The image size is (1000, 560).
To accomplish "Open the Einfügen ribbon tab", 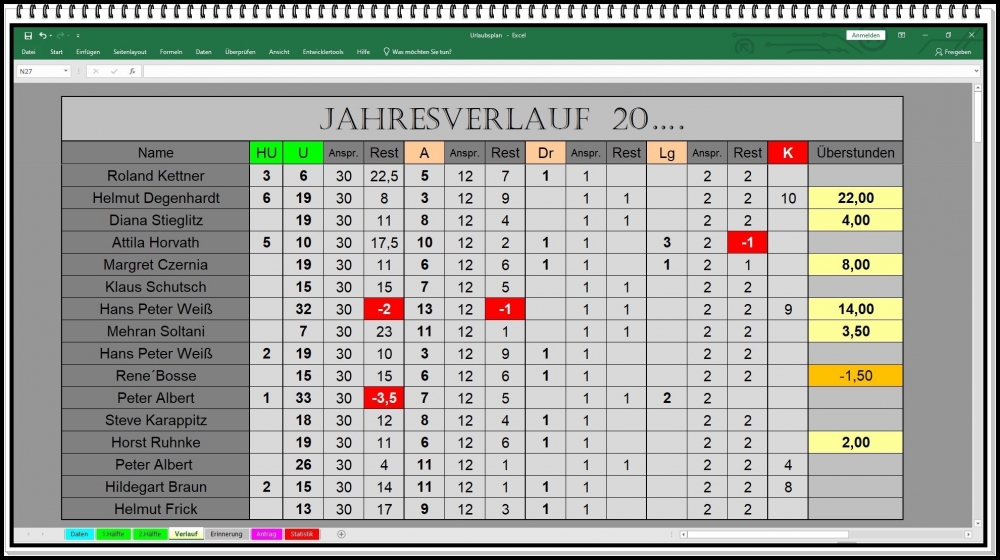I will tap(88, 52).
